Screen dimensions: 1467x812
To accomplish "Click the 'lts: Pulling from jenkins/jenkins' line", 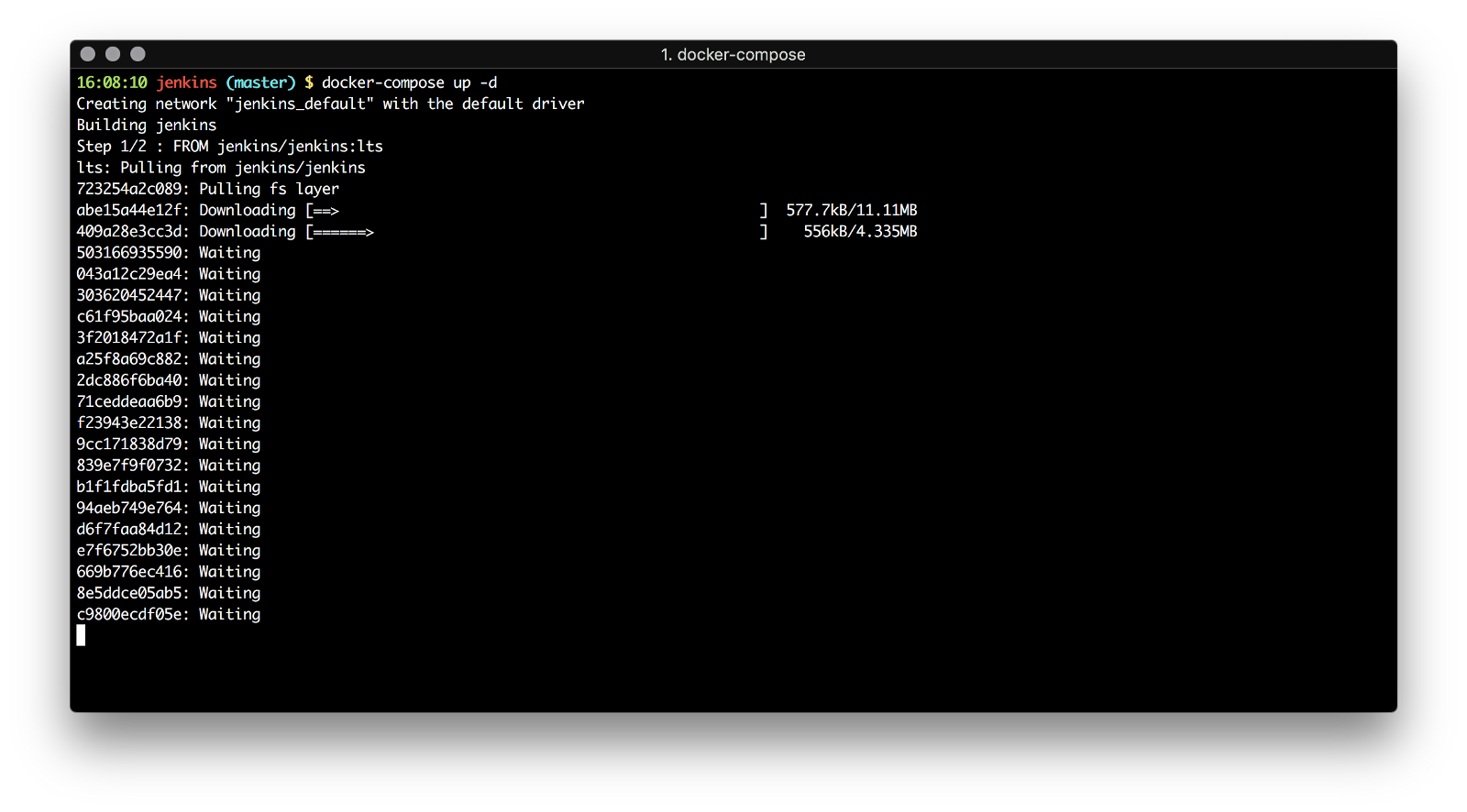I will (221, 168).
